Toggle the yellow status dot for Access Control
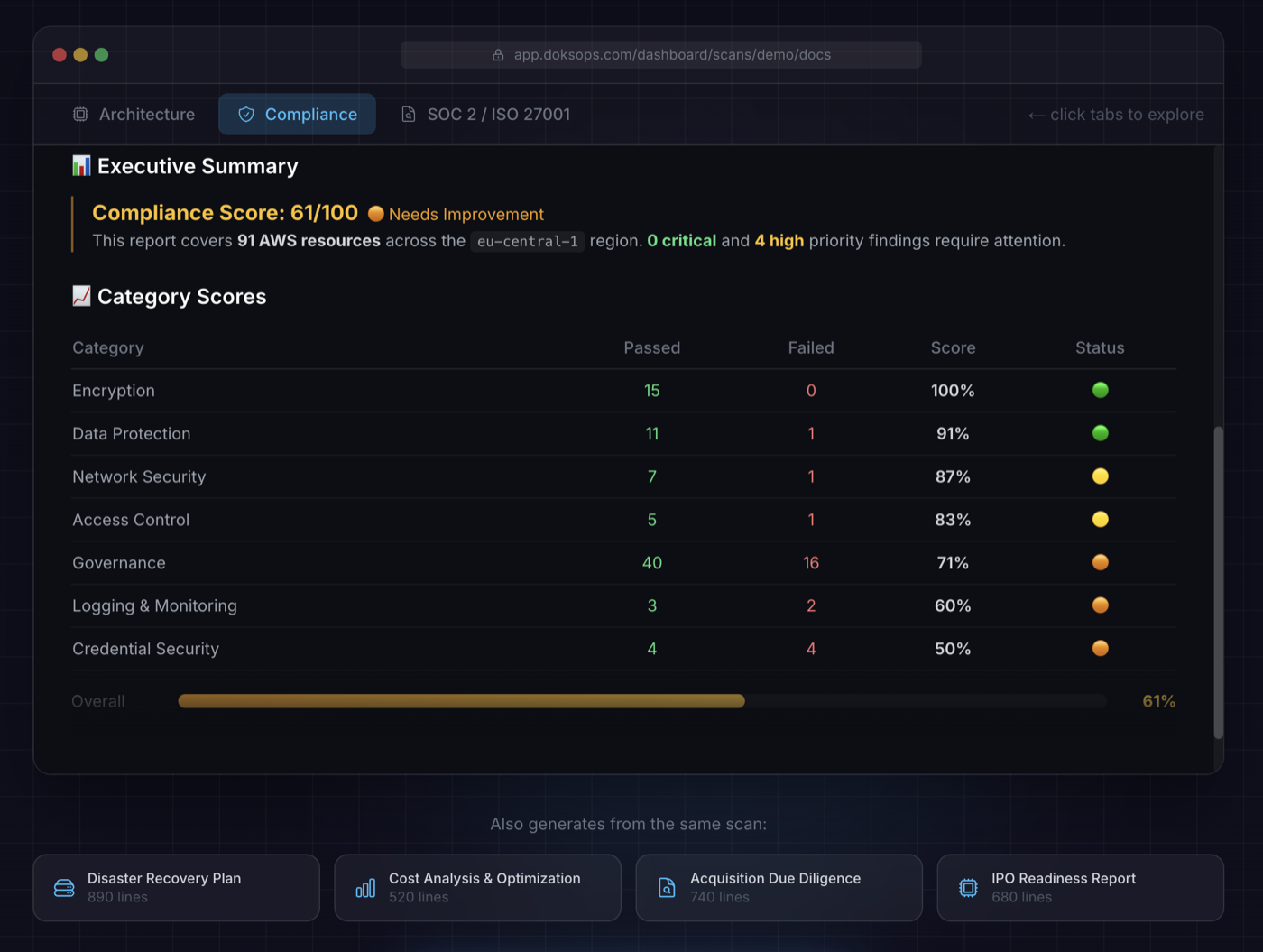 [x=1100, y=519]
